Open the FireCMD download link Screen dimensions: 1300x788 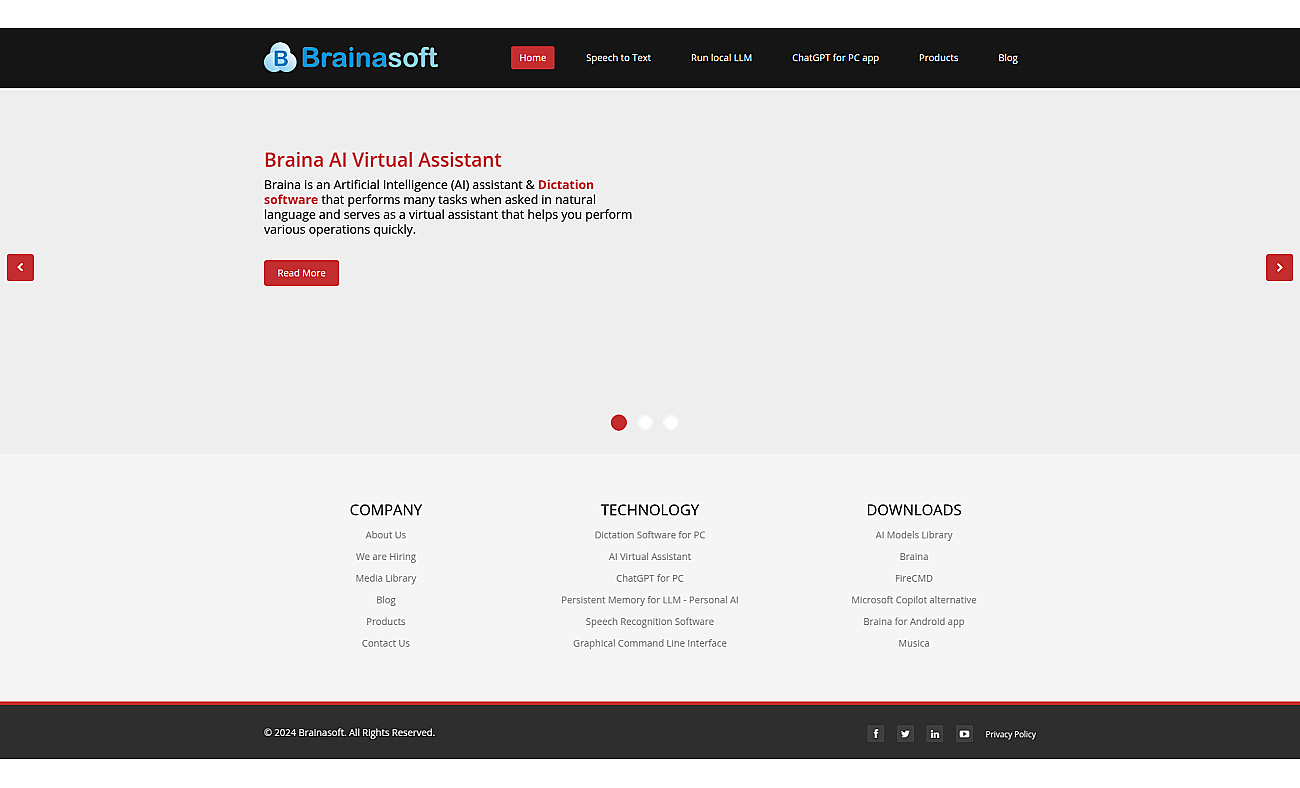(x=914, y=578)
